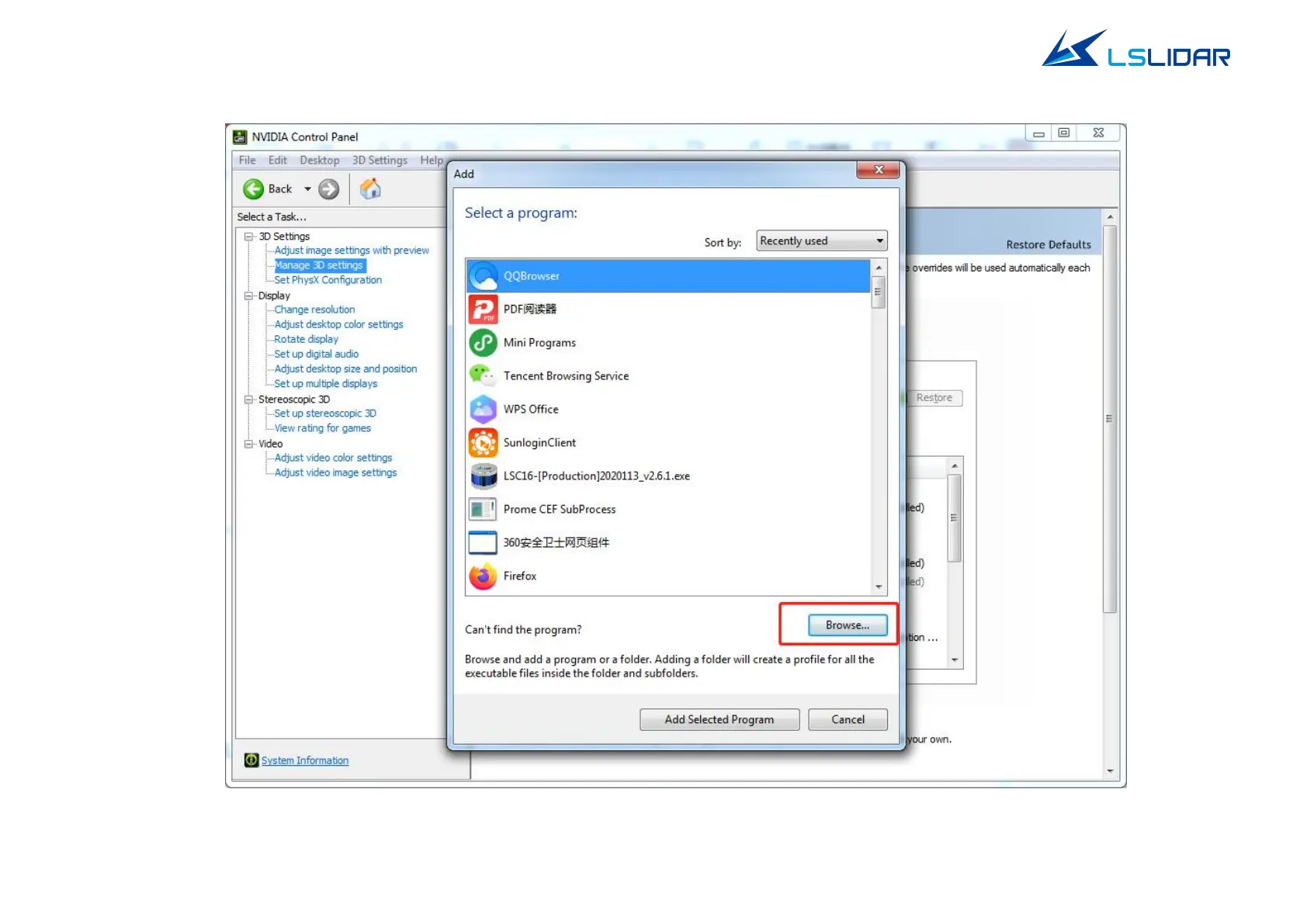Collapse the Stereoscopic 3D tree node

(248, 400)
